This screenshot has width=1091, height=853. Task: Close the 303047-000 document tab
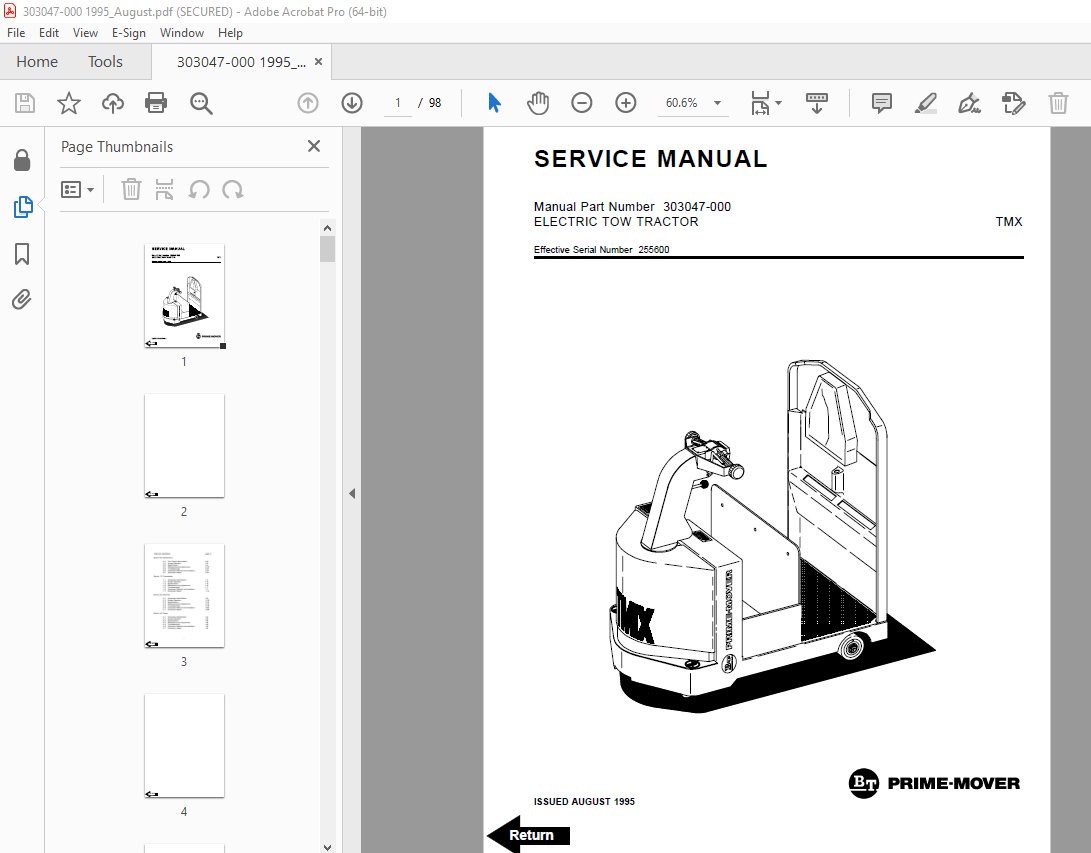(319, 61)
